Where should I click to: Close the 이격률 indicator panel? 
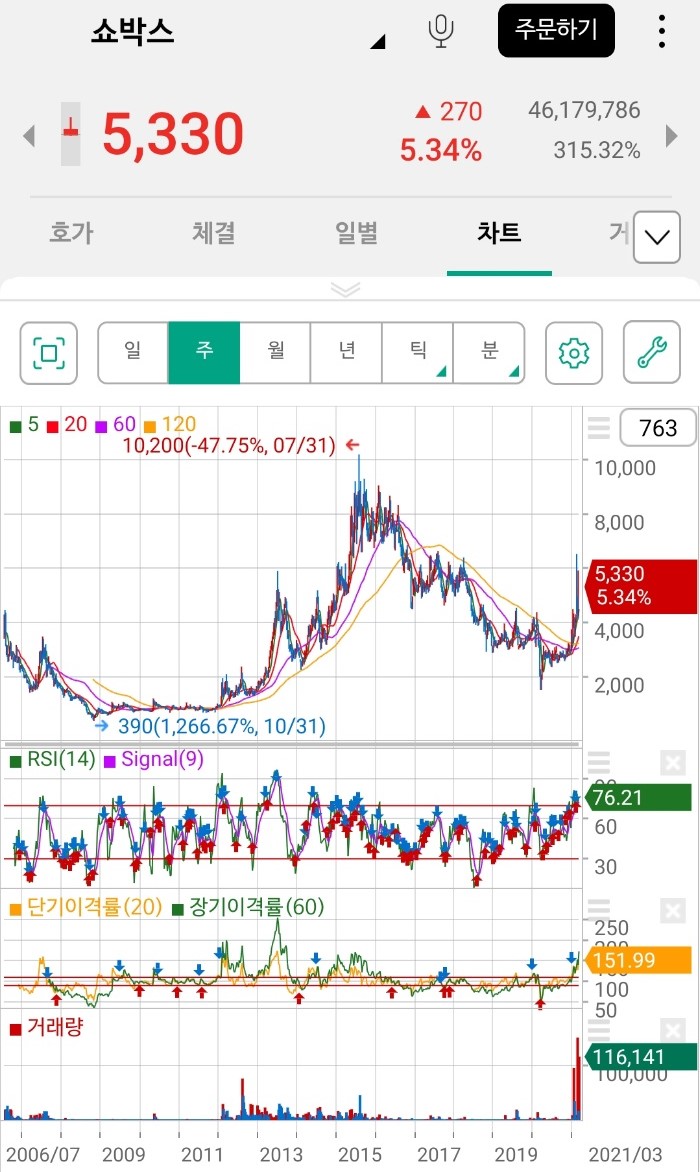[672, 910]
